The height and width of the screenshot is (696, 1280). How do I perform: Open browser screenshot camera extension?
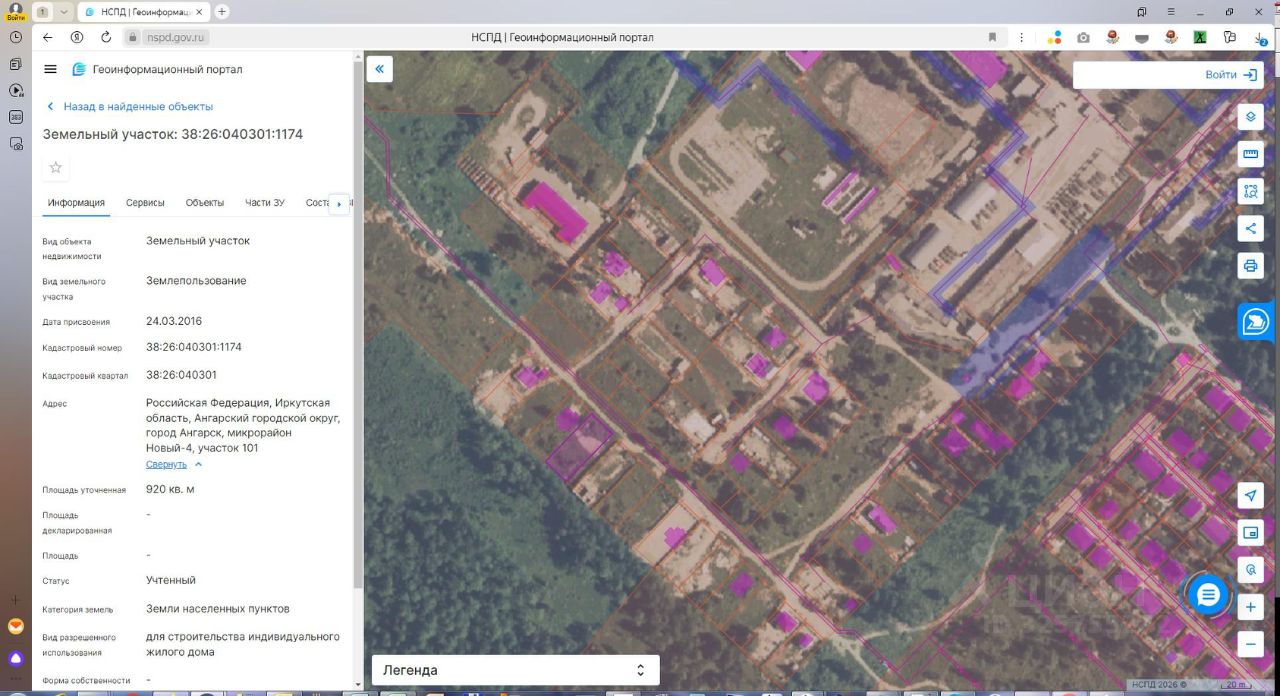(x=1083, y=38)
